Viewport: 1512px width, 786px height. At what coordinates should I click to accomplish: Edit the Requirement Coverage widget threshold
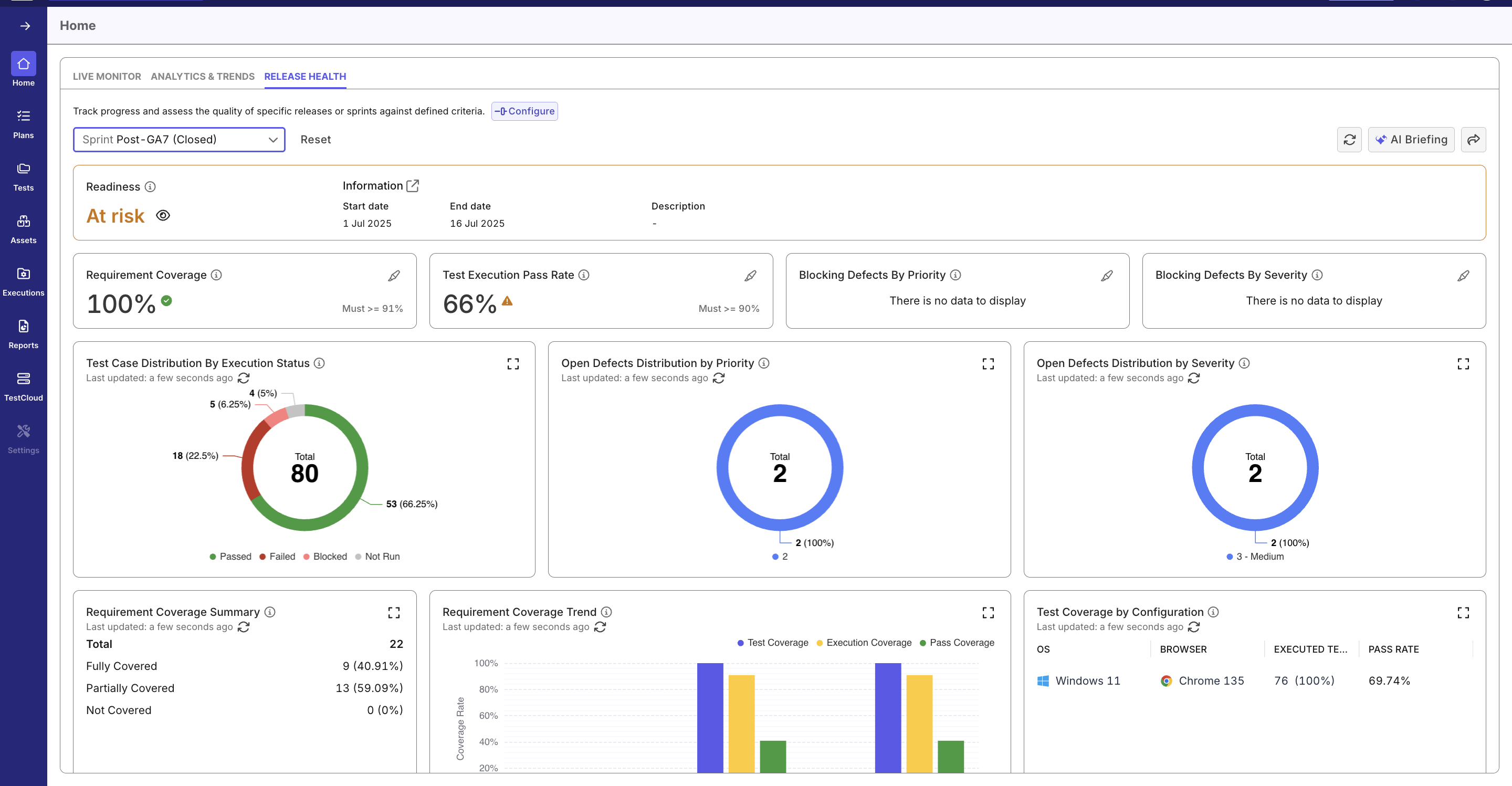pos(394,275)
